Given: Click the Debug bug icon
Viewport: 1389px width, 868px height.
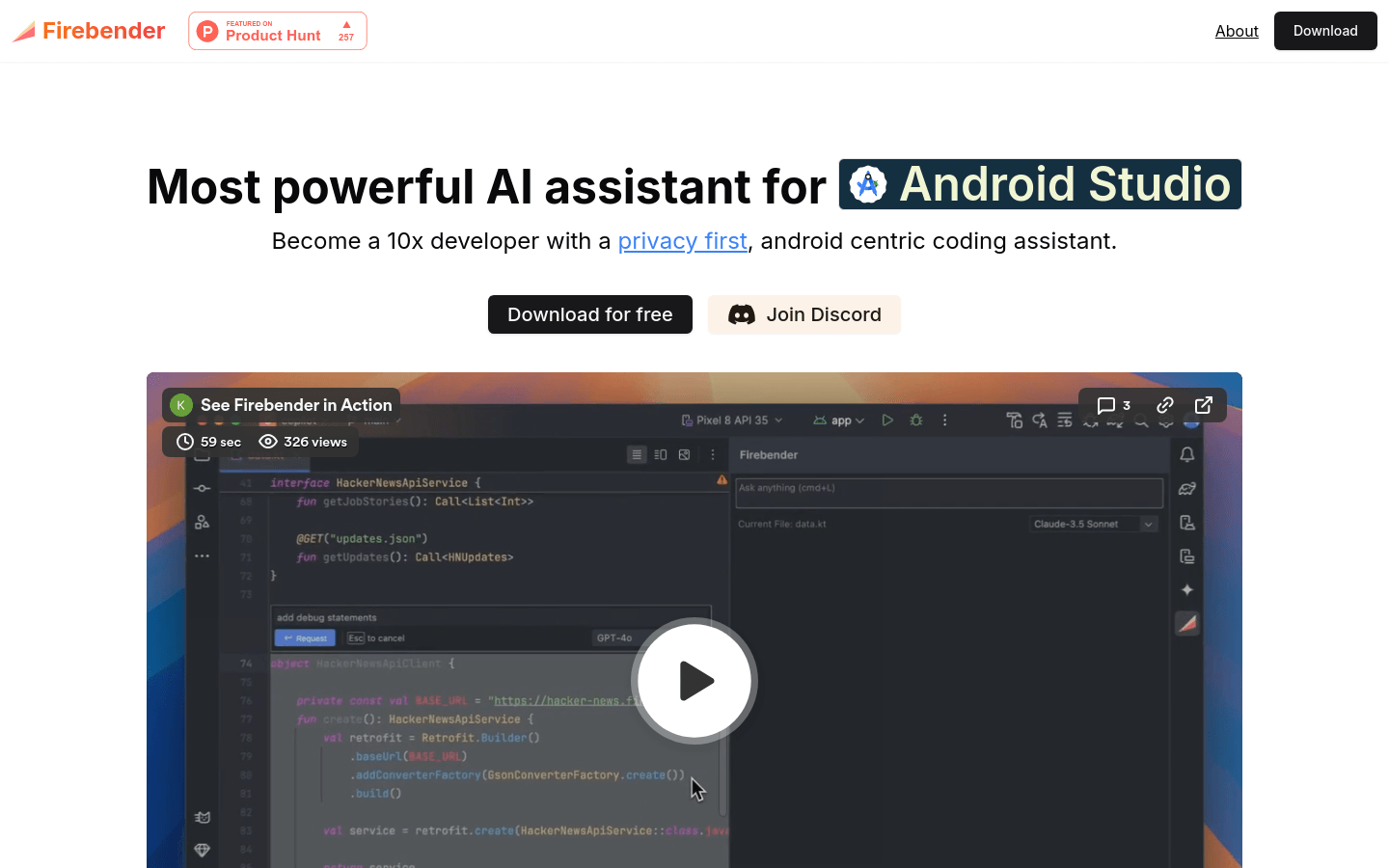Looking at the screenshot, I should 916,420.
